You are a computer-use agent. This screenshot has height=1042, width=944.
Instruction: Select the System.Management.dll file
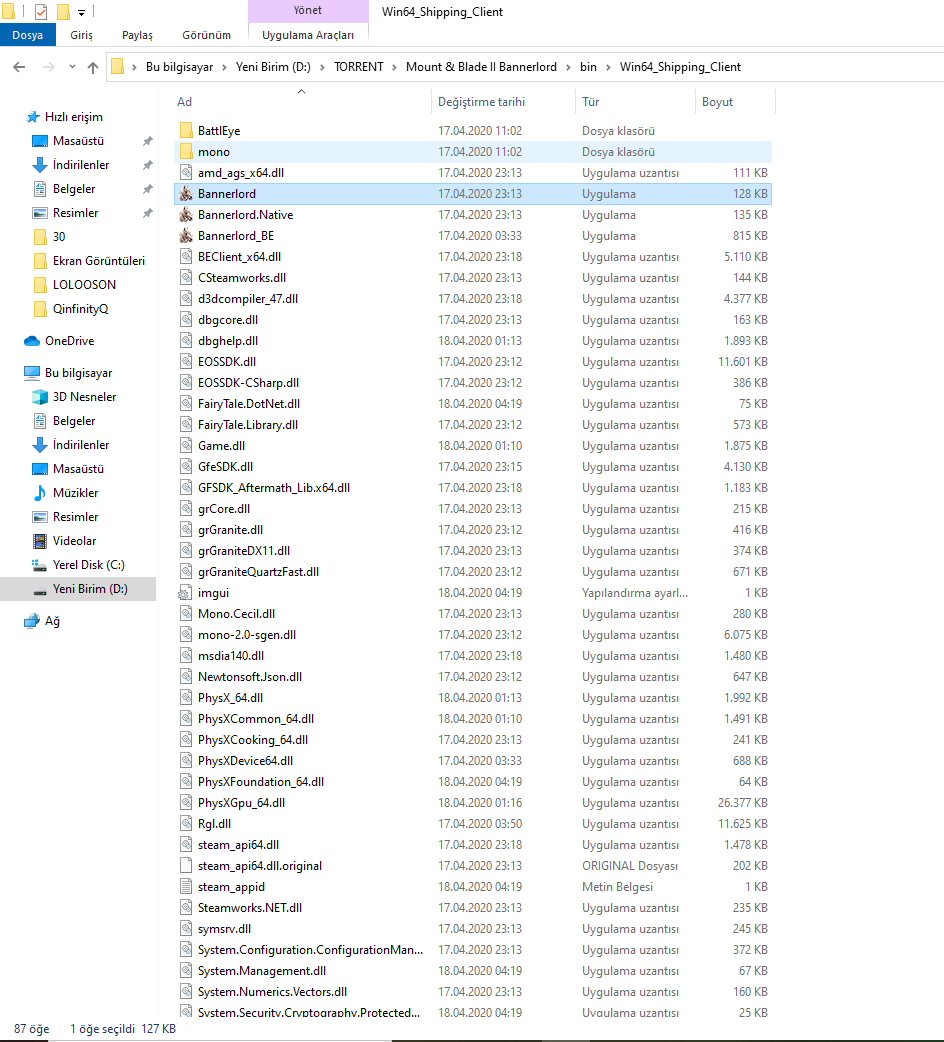(473, 971)
